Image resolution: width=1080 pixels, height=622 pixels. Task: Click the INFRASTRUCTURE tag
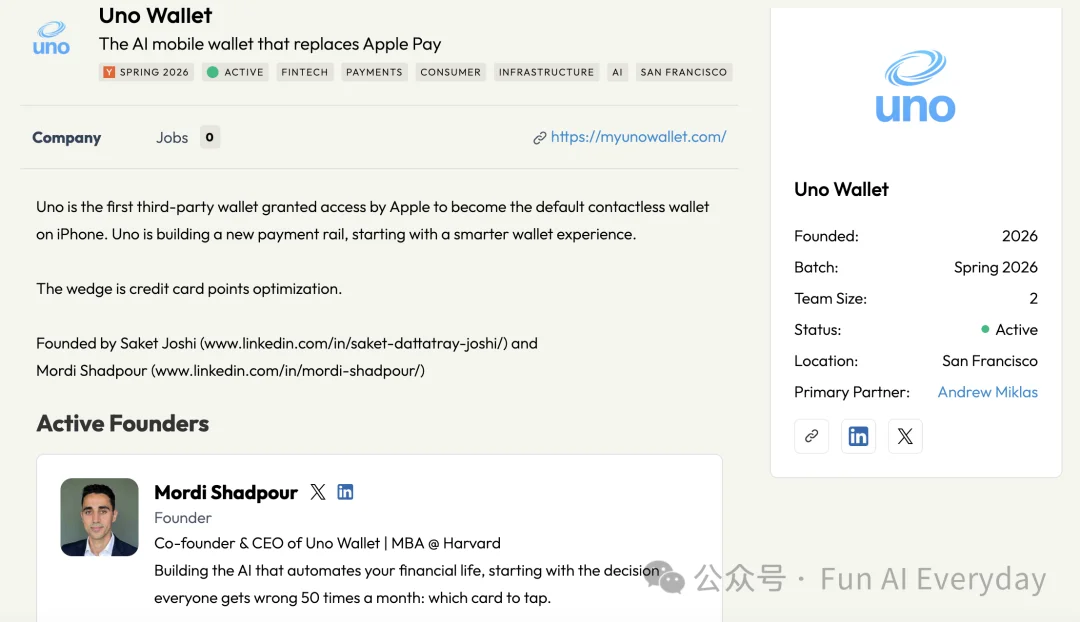tap(546, 72)
